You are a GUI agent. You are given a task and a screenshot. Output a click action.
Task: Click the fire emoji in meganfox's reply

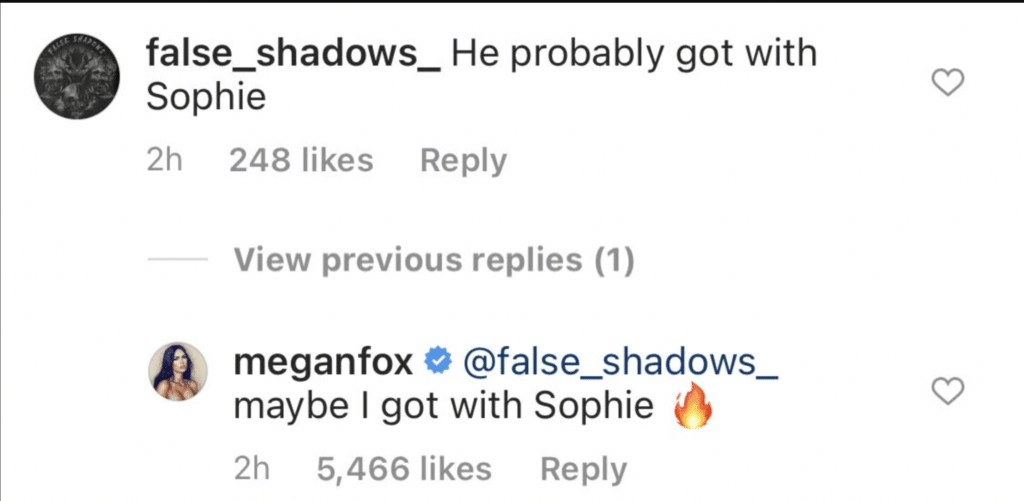pos(689,409)
